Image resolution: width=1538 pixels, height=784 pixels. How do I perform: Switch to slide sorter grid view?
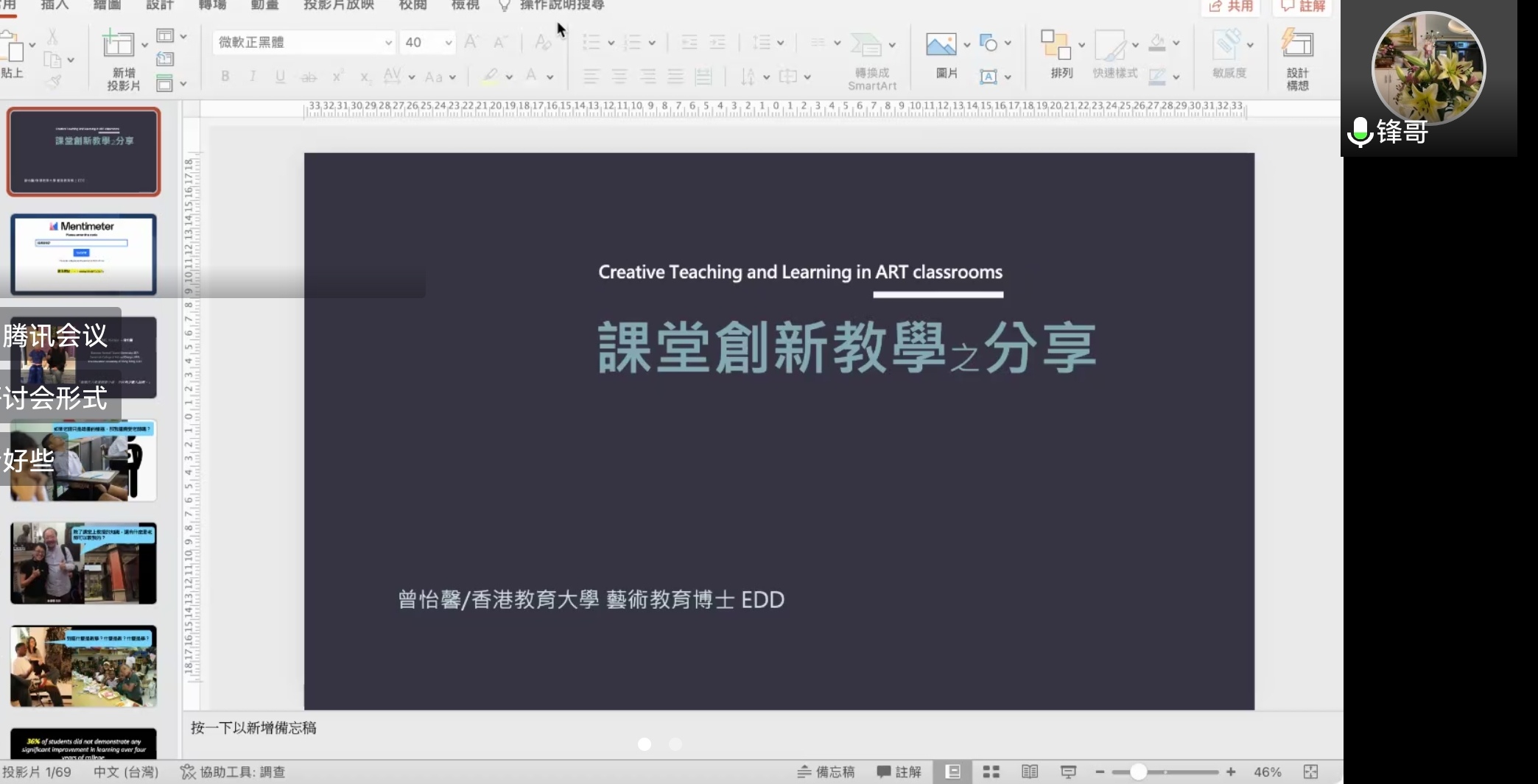[x=991, y=771]
